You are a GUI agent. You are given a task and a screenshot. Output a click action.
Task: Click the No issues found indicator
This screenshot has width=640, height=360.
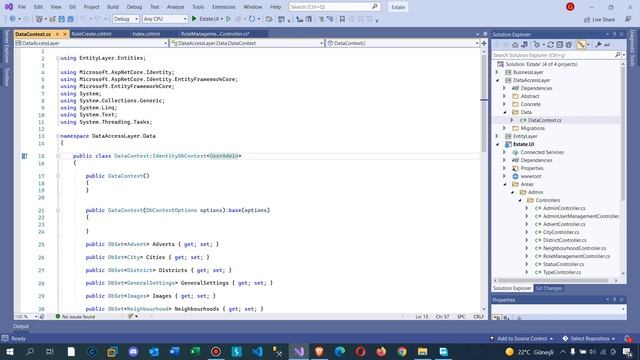pyautogui.click(x=75, y=317)
